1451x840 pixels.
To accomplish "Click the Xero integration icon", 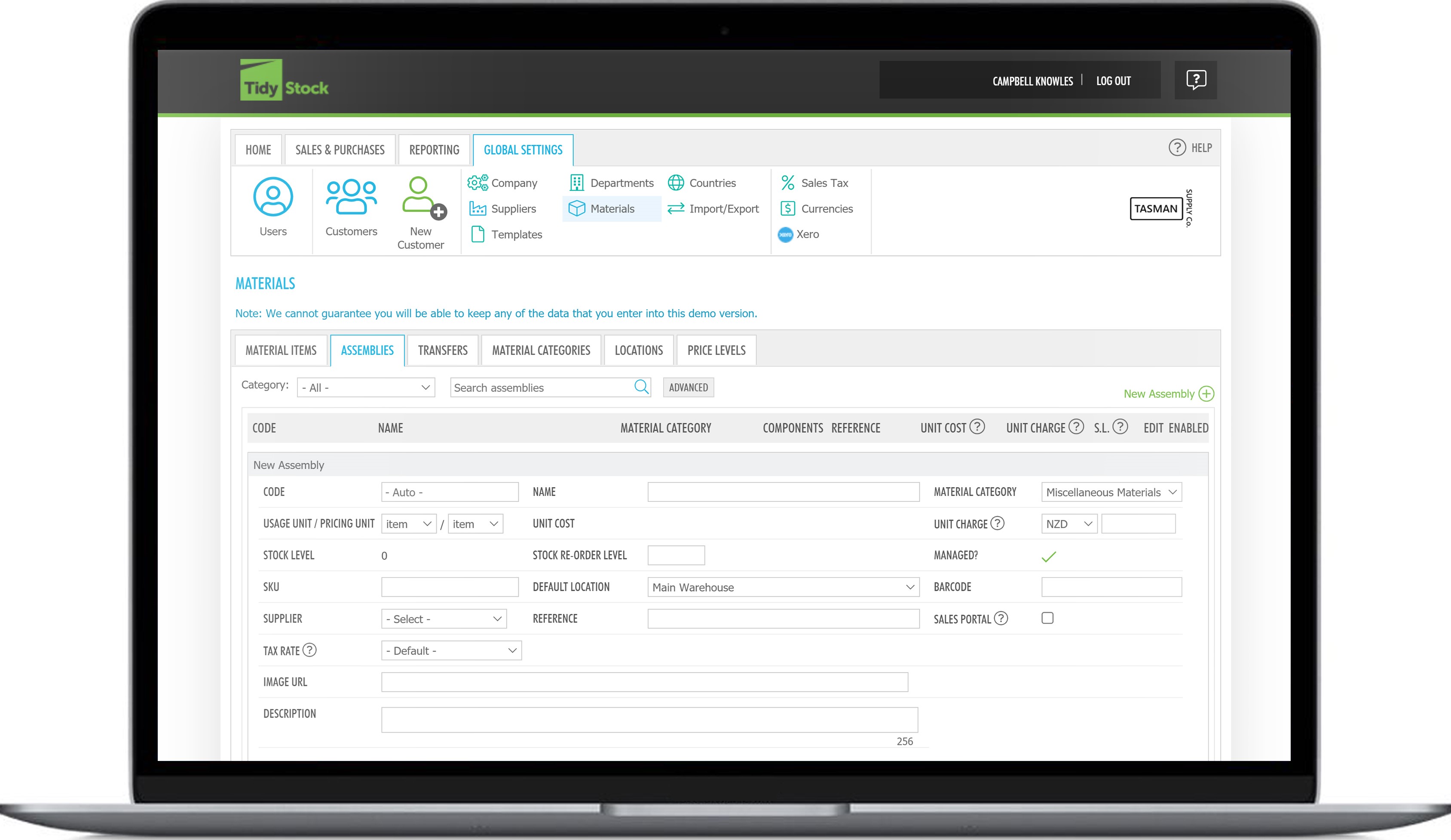I will pyautogui.click(x=785, y=234).
